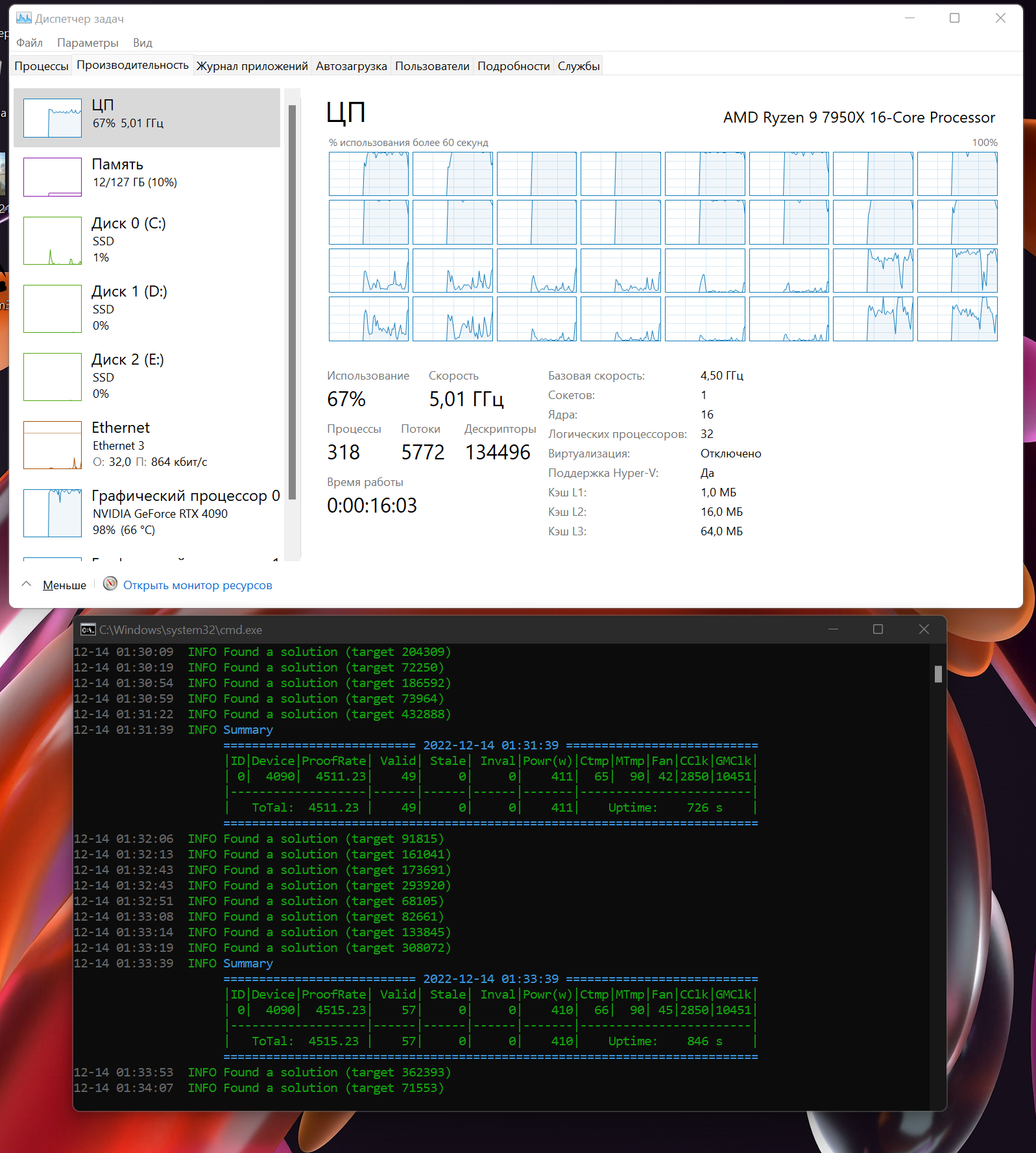
Task: Open Диск 0 (C:) performance graph
Action: pos(53,241)
